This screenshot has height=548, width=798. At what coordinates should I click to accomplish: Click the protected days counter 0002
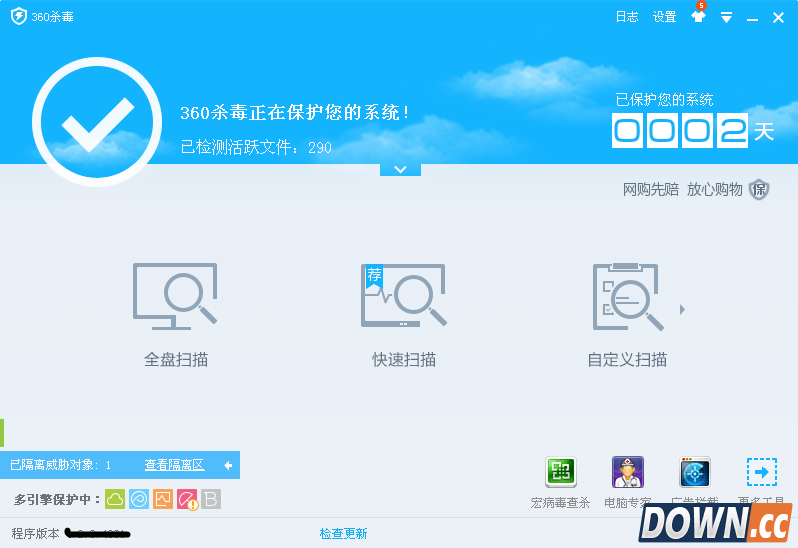click(679, 131)
